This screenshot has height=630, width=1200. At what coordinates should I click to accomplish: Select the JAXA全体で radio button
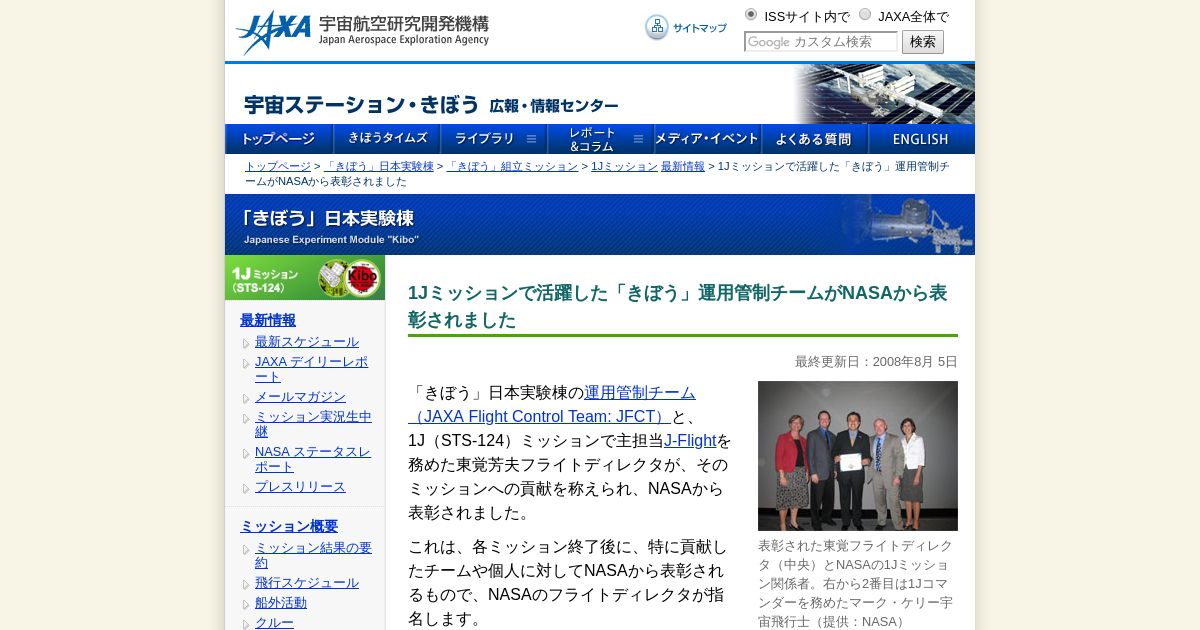click(865, 14)
